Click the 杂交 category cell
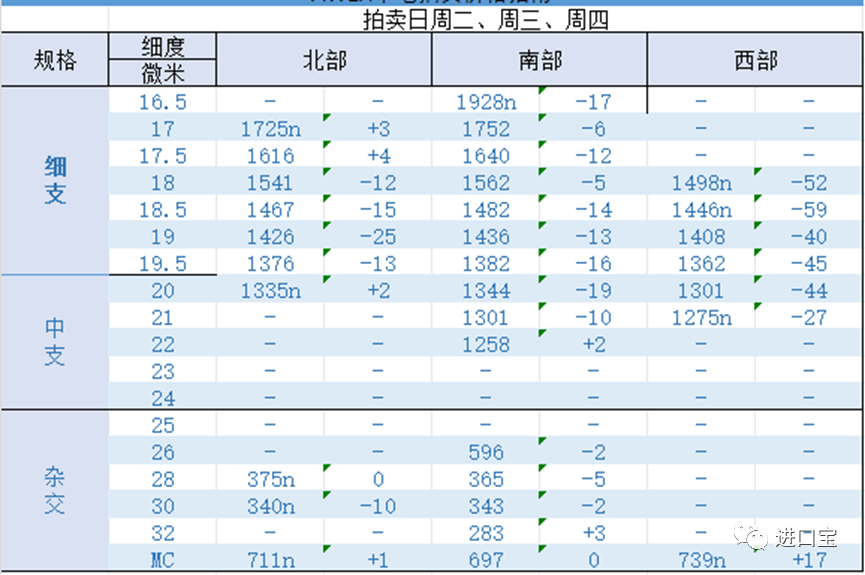The image size is (865, 575). tap(55, 490)
